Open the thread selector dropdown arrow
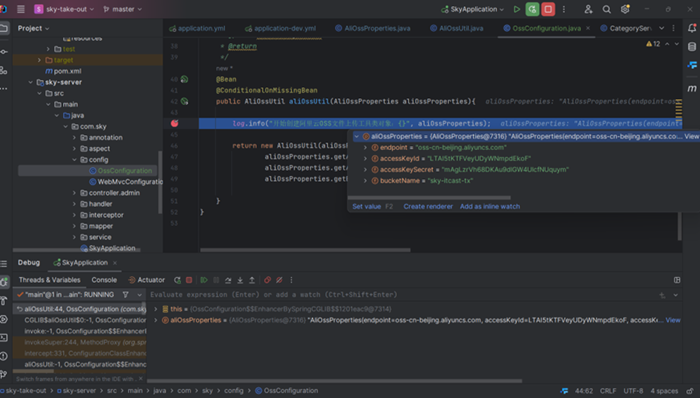This screenshot has width=700, height=398. [139, 295]
